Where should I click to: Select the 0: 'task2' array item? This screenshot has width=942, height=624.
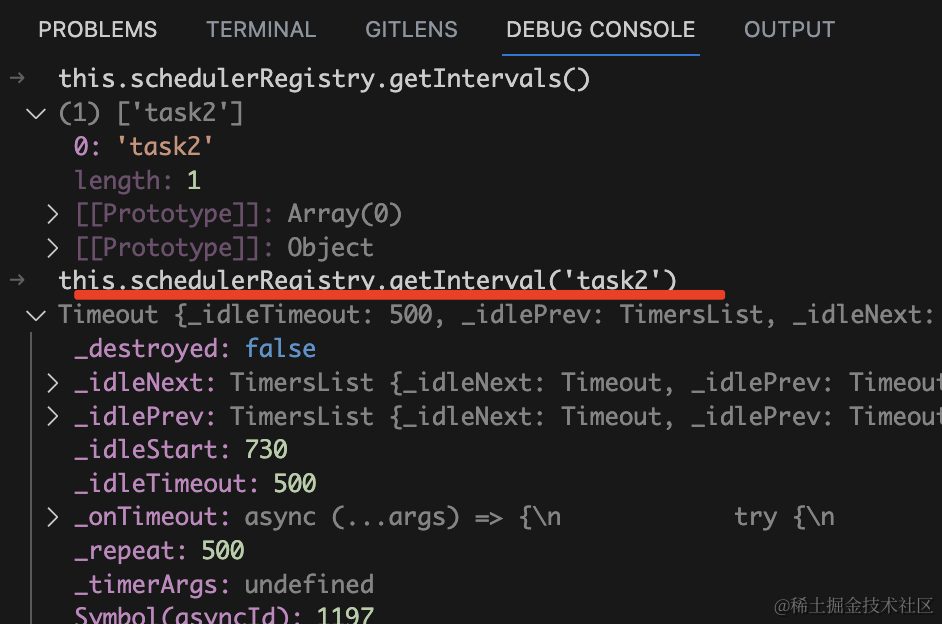pyautogui.click(x=144, y=147)
